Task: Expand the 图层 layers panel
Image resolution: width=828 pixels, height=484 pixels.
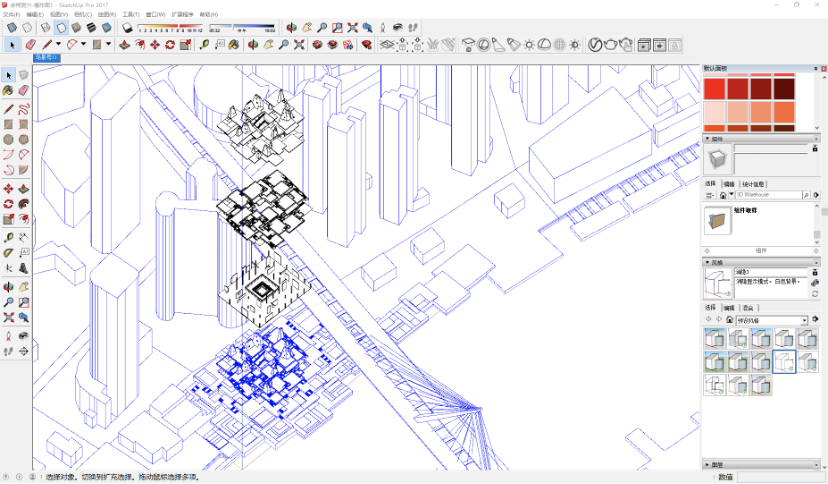Action: [x=761, y=465]
